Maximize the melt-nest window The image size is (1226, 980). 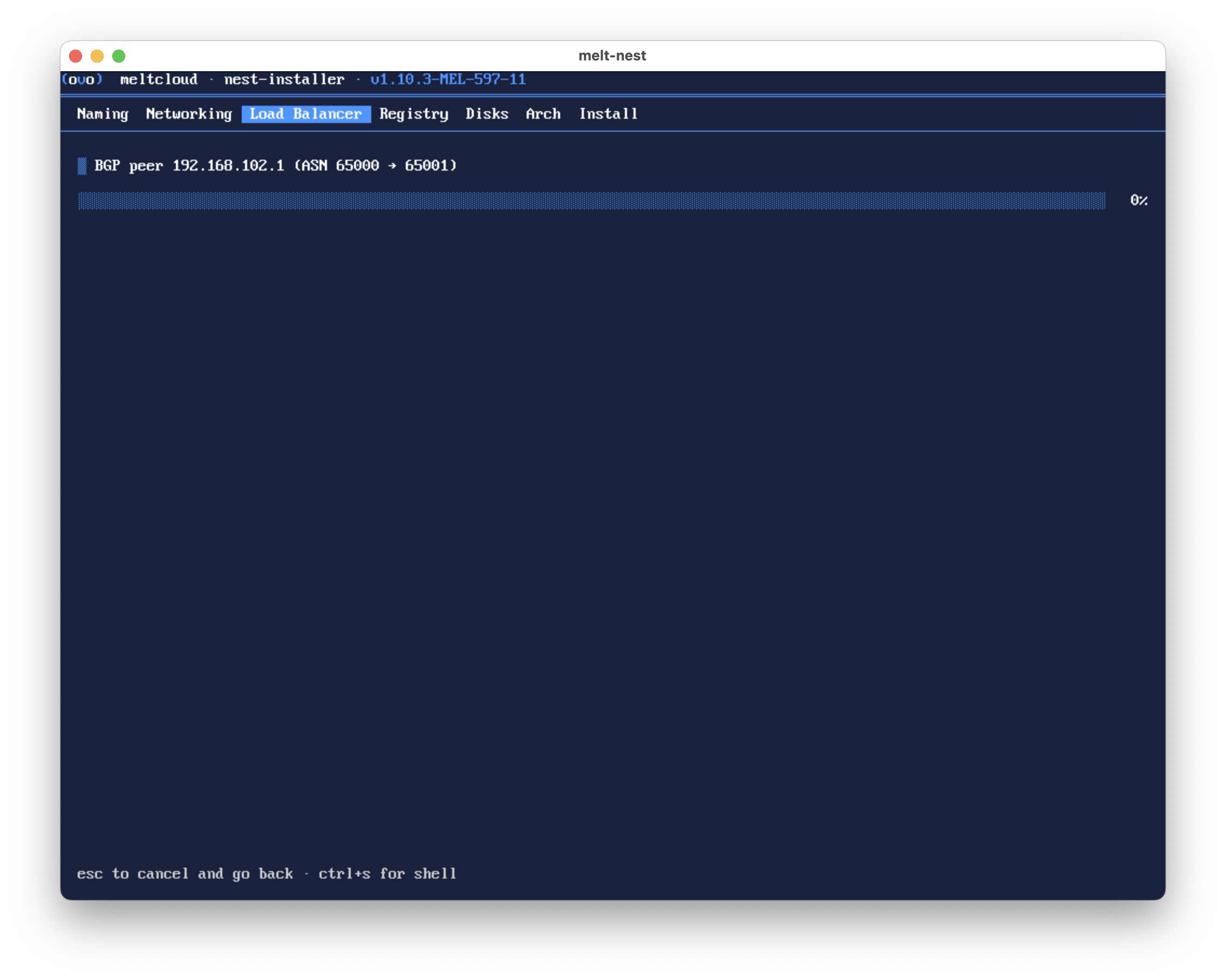(119, 56)
